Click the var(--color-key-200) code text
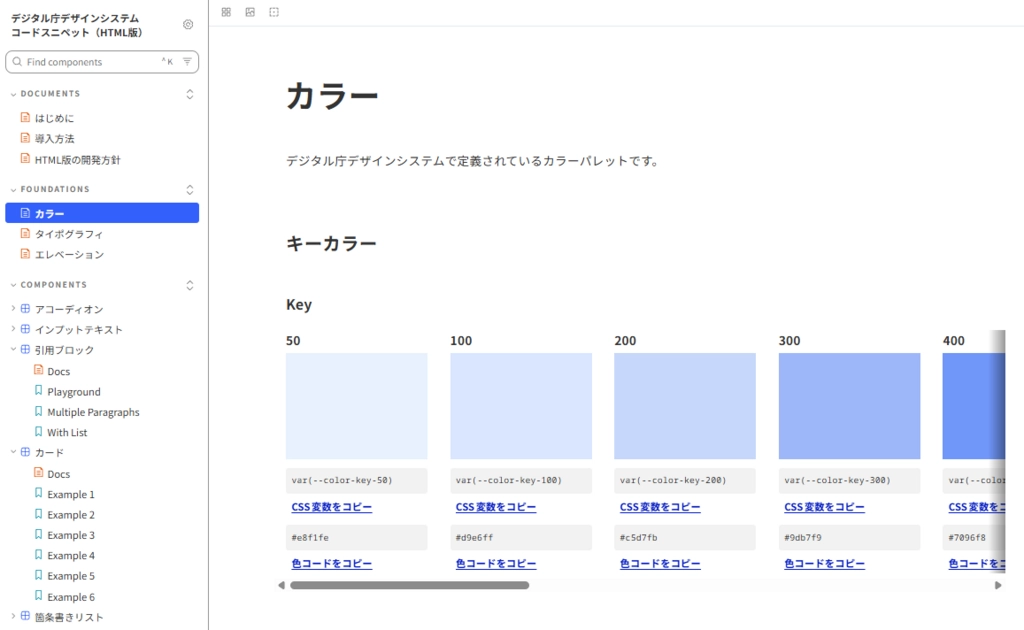 pos(673,480)
